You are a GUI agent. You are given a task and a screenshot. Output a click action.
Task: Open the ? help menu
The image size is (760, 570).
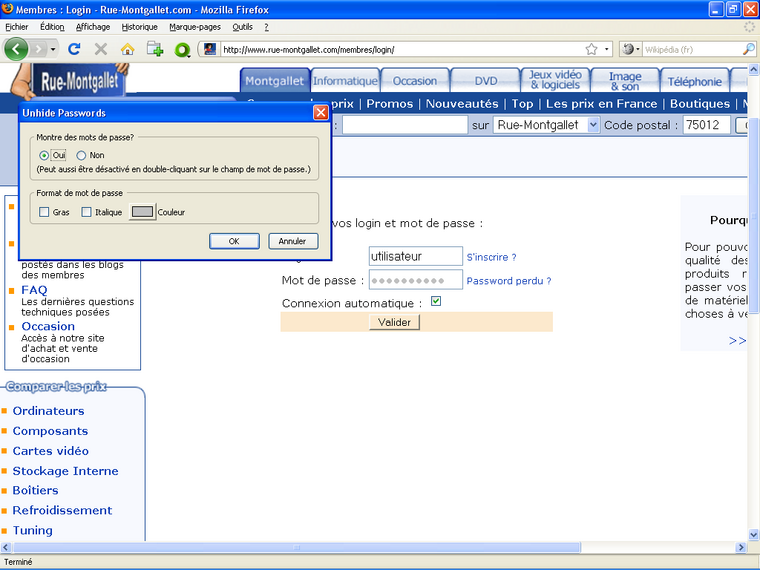pyautogui.click(x=266, y=27)
